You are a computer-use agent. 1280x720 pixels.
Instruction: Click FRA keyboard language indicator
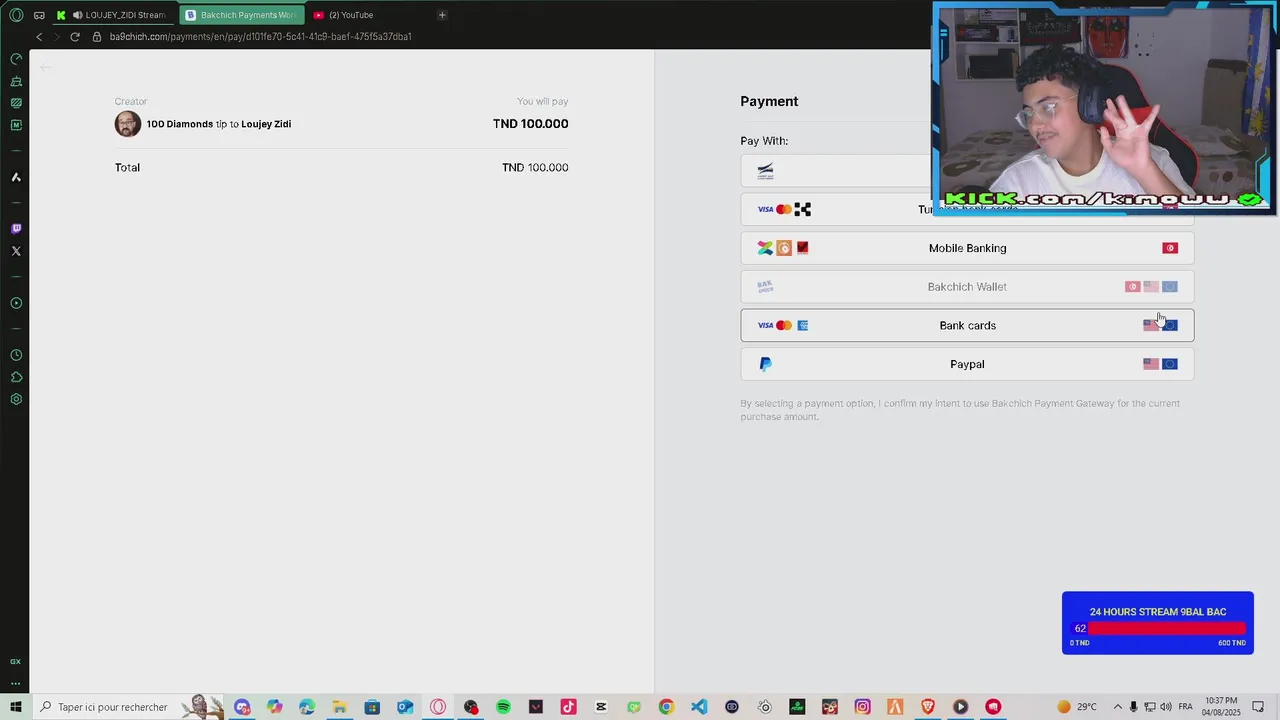(1185, 707)
